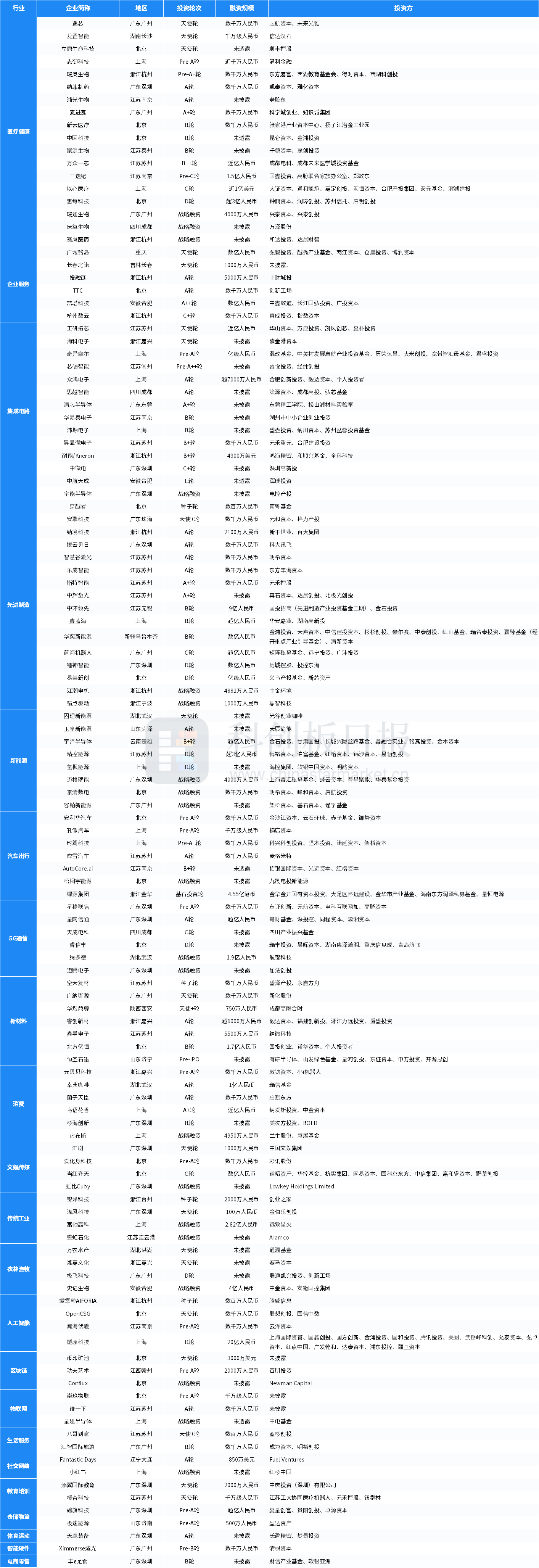539x1568 pixels.
Task: Select the 消费 industry cell
Action: [x=18, y=1104]
